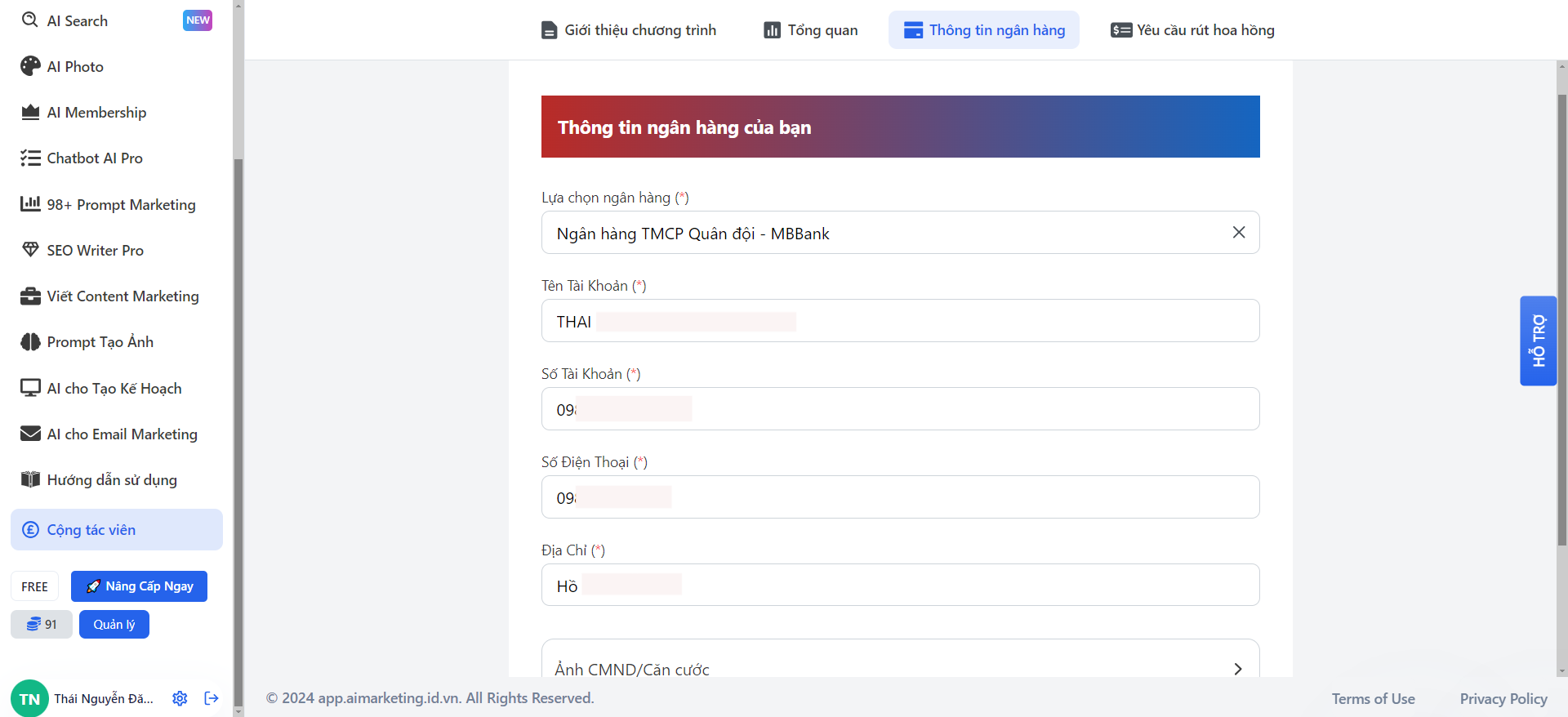The image size is (1568, 717).
Task: Open Yêu cầu rút hoa hồng tab
Action: tap(1192, 30)
